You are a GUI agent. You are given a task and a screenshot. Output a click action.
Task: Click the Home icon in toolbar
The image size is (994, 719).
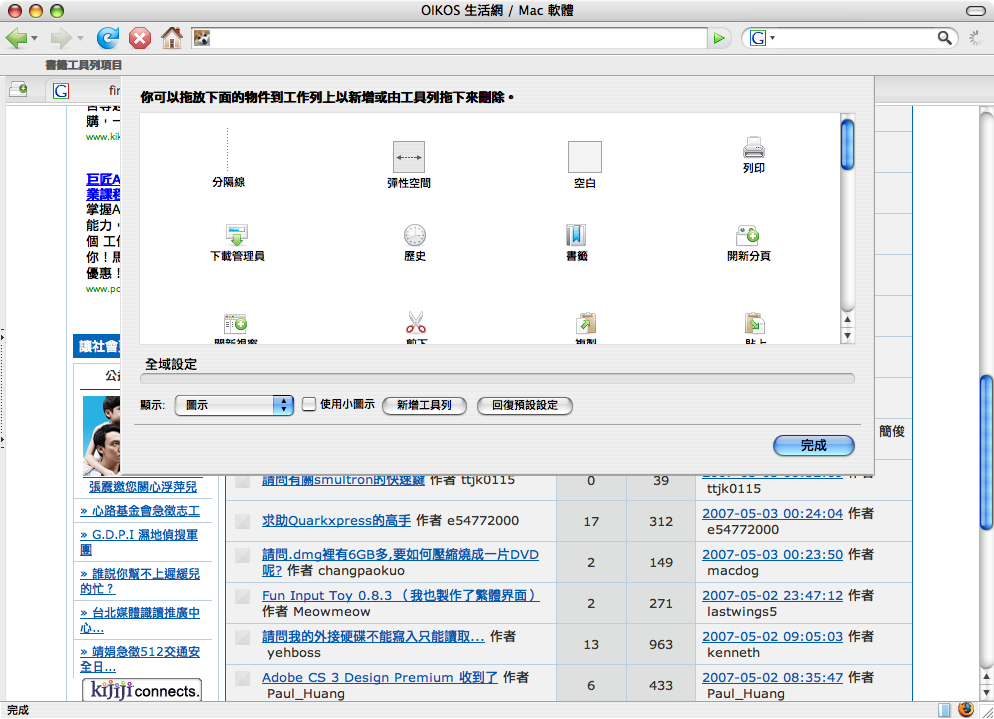click(172, 38)
